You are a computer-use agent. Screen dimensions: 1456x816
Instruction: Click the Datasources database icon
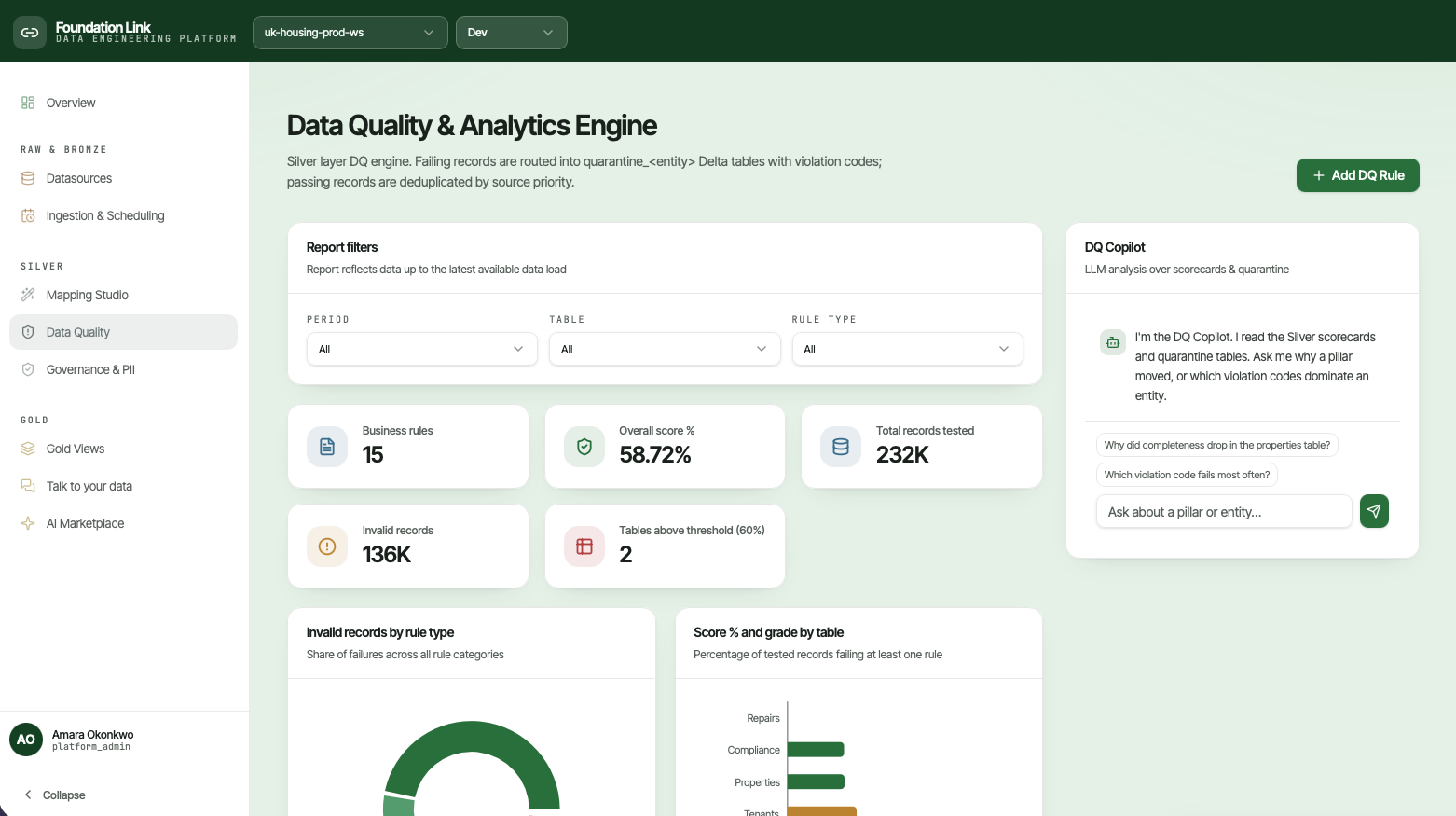pos(28,178)
